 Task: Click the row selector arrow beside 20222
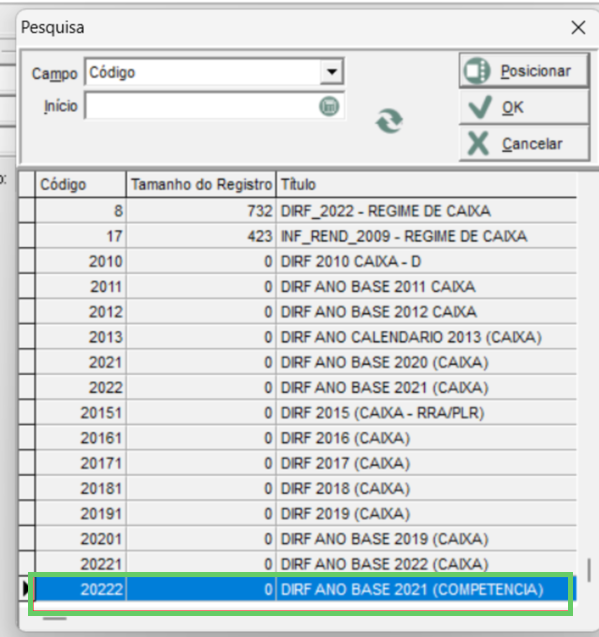point(26,589)
